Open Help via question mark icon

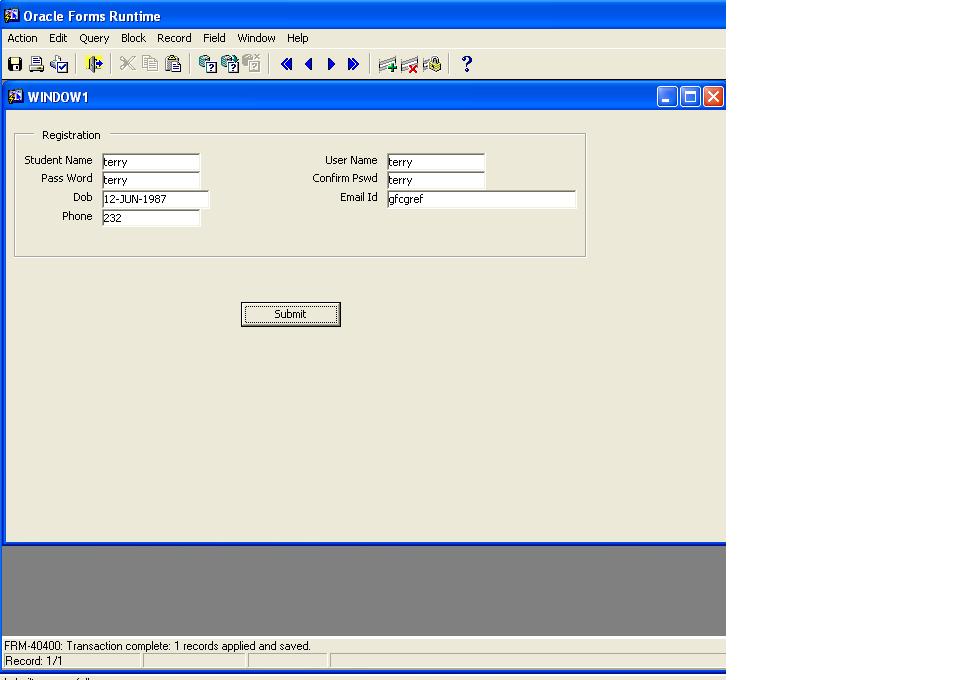pyautogui.click(x=466, y=64)
